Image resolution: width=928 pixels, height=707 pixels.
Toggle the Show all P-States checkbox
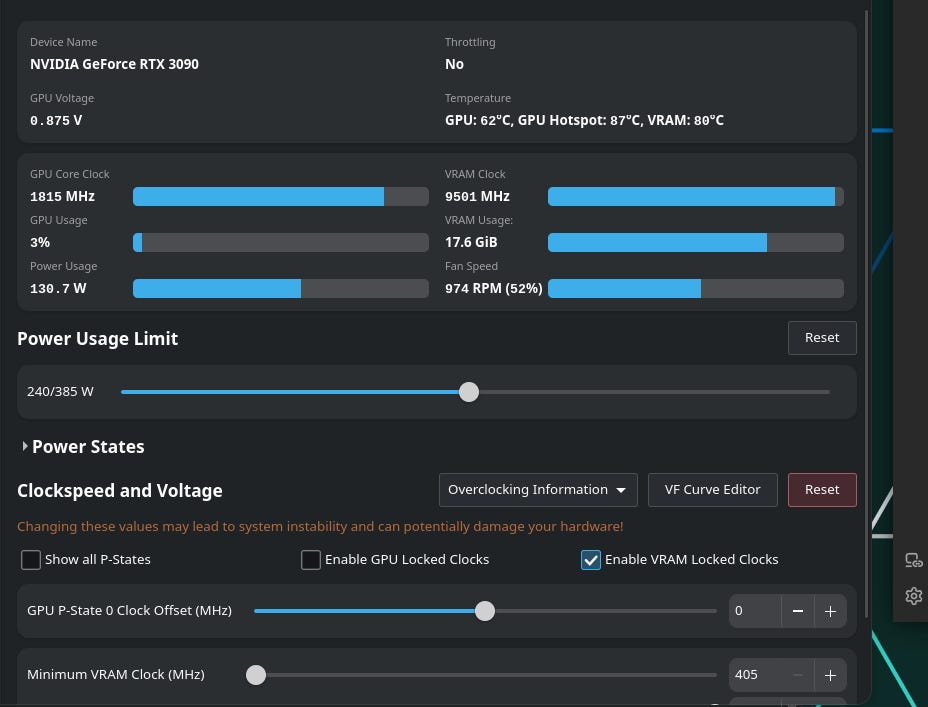(x=31, y=560)
